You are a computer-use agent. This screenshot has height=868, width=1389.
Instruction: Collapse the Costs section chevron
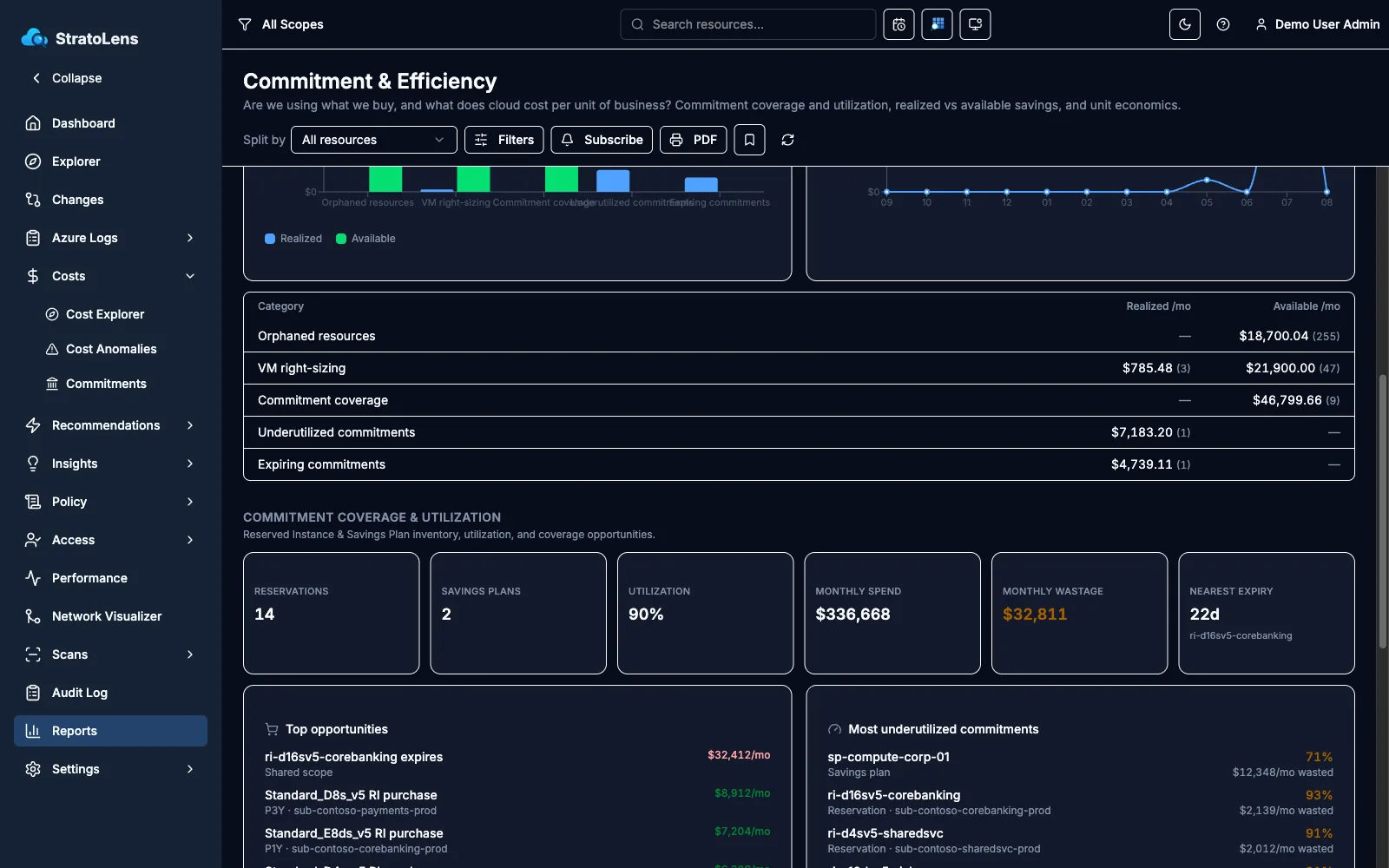pyautogui.click(x=190, y=276)
